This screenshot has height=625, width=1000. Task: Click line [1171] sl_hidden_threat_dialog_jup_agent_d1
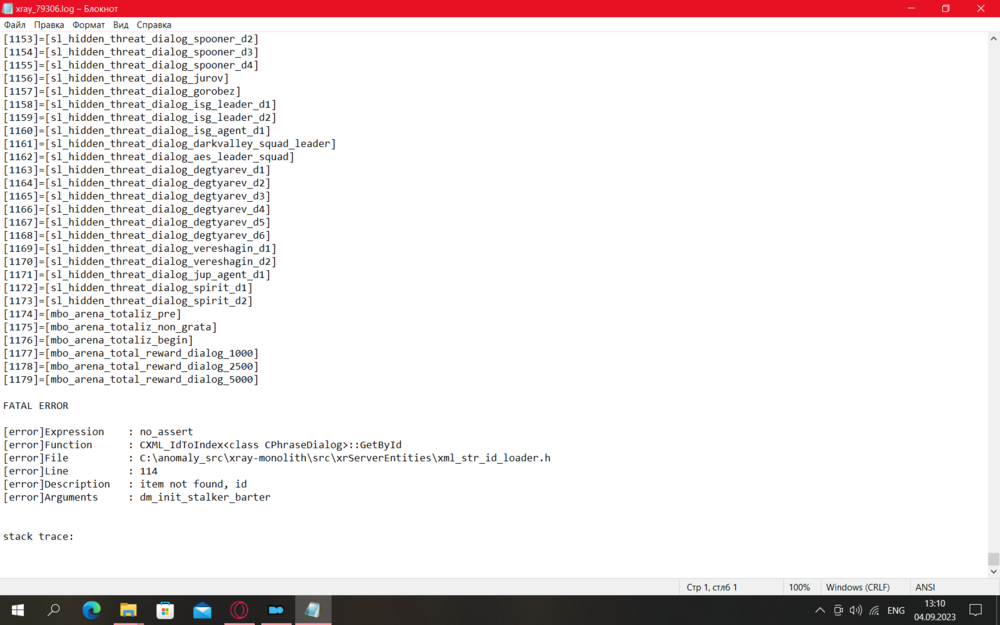[x=137, y=275]
